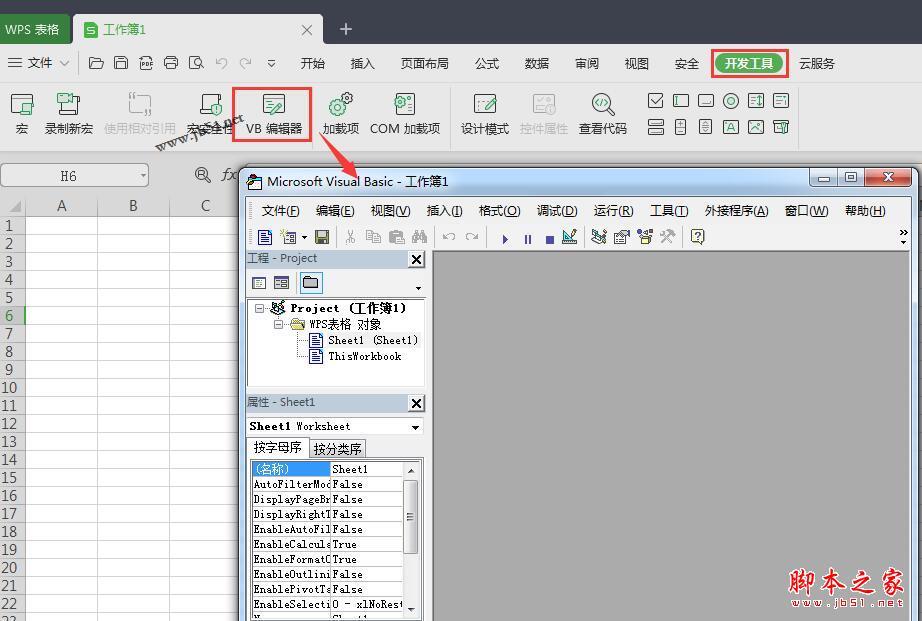Open the 宏 (Macro) dialog icon
Image resolution: width=922 pixels, height=621 pixels.
(22, 113)
